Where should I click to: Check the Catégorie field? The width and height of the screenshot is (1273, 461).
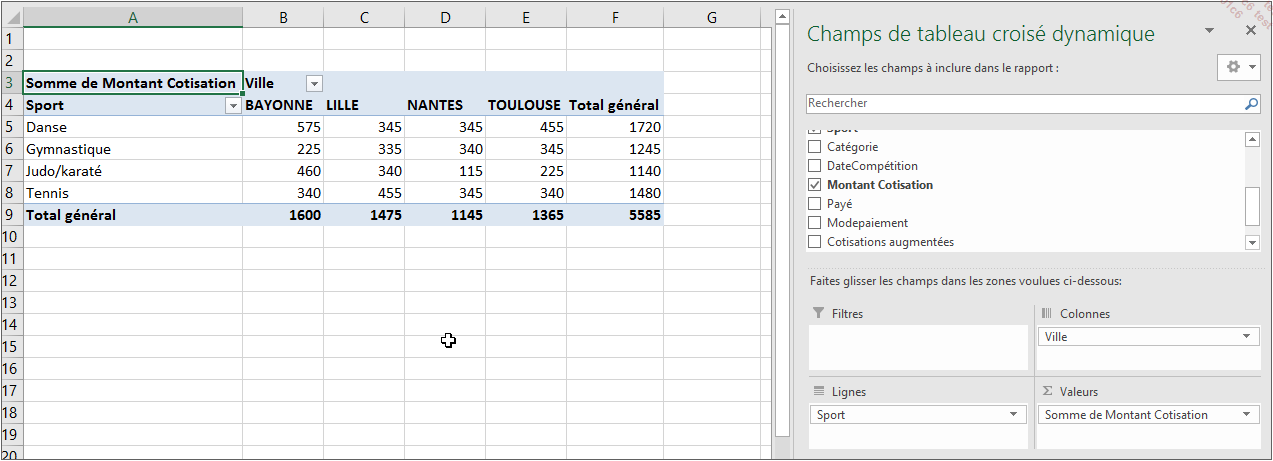(814, 147)
